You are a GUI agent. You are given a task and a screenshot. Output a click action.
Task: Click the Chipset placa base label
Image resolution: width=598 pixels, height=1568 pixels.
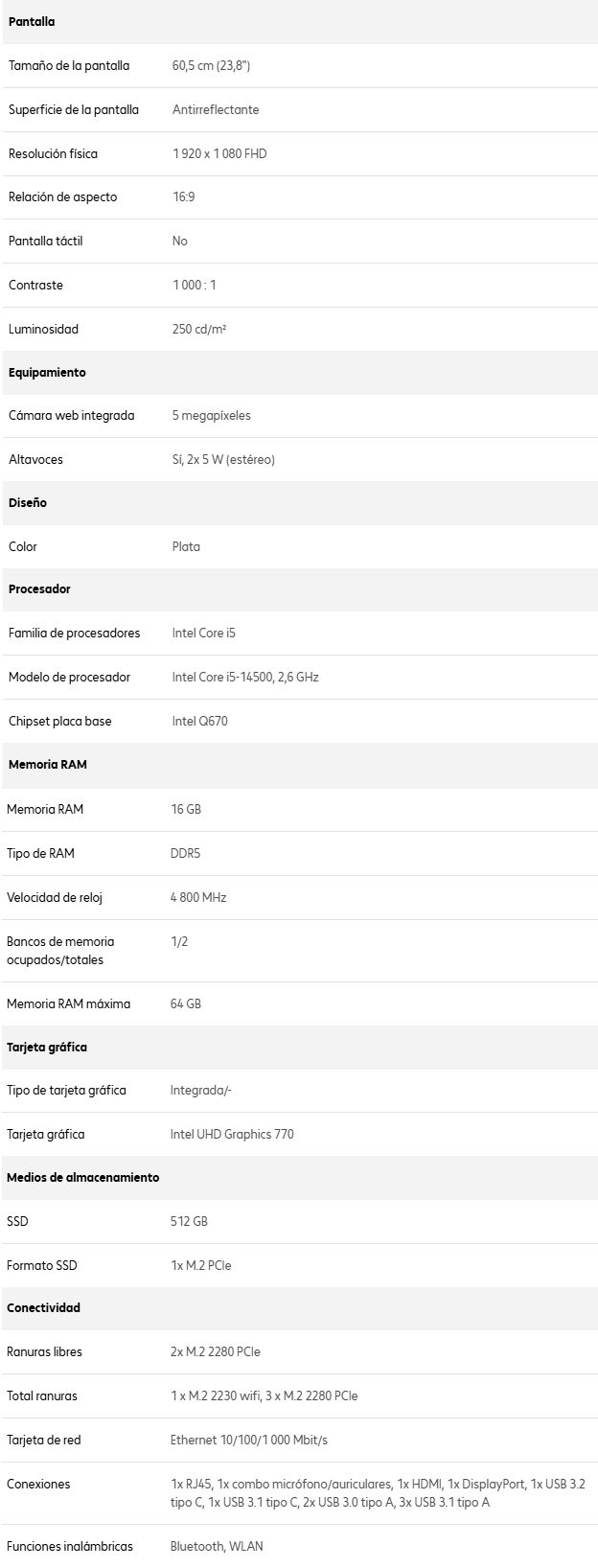[60, 722]
